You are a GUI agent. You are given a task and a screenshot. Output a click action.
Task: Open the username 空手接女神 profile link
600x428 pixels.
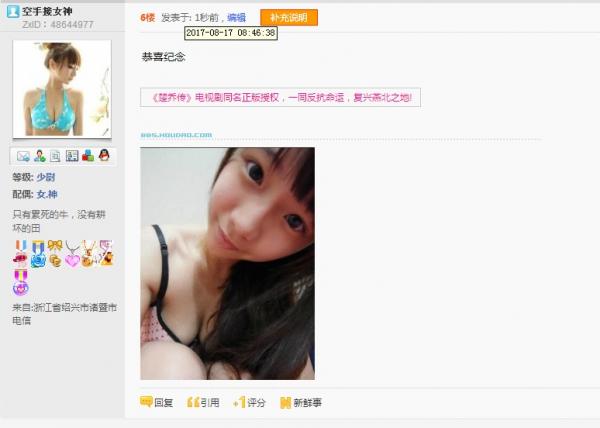pos(47,11)
